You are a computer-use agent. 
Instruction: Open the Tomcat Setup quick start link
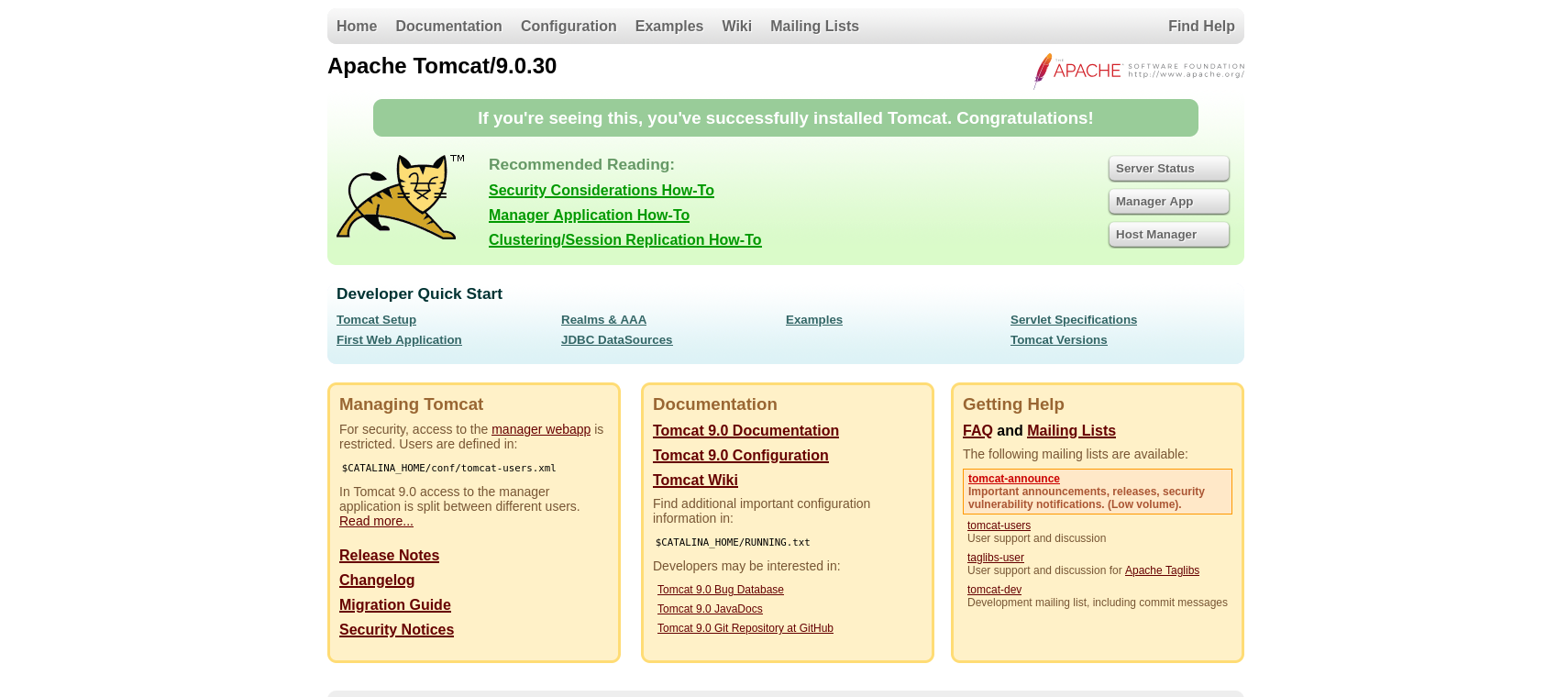point(376,320)
